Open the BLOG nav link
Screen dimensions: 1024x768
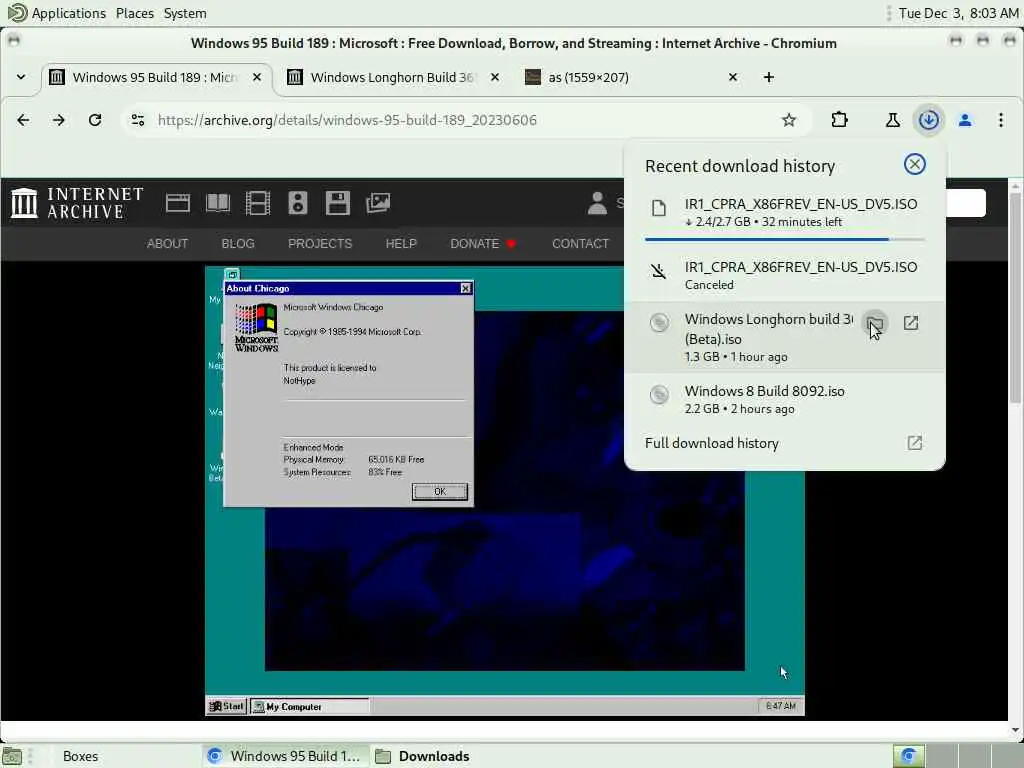point(238,244)
